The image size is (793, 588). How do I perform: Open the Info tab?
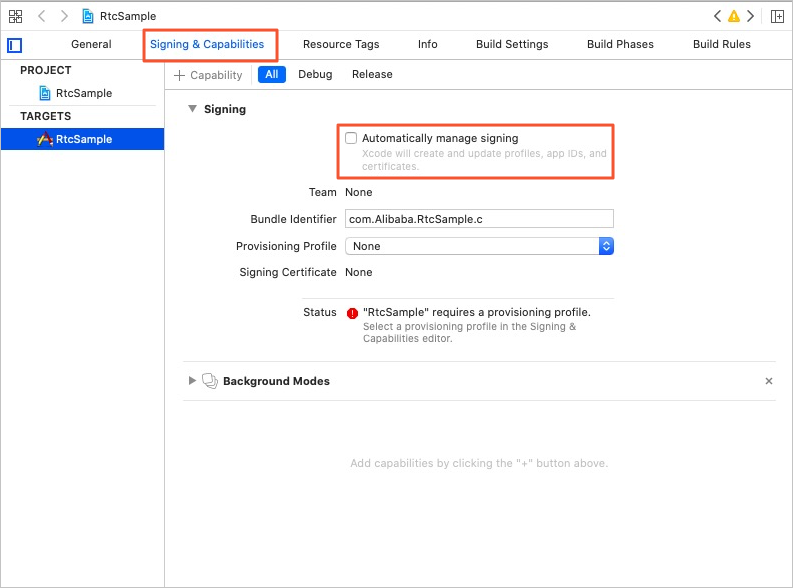point(427,44)
